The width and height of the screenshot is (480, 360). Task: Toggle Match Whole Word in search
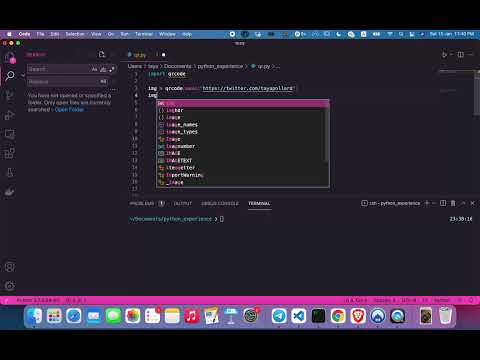pyautogui.click(x=103, y=69)
